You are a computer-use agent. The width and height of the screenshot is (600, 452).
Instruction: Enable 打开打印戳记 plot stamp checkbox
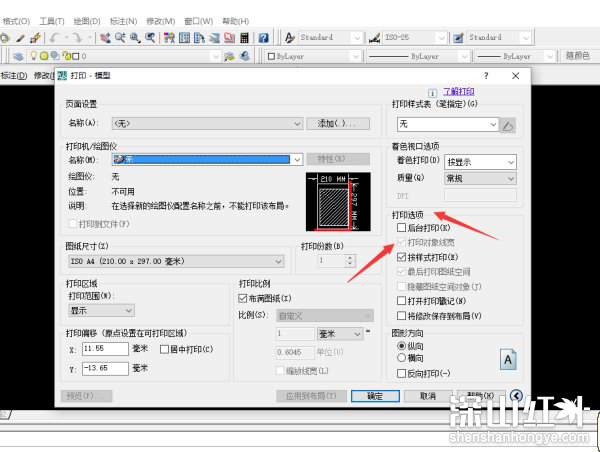(401, 301)
